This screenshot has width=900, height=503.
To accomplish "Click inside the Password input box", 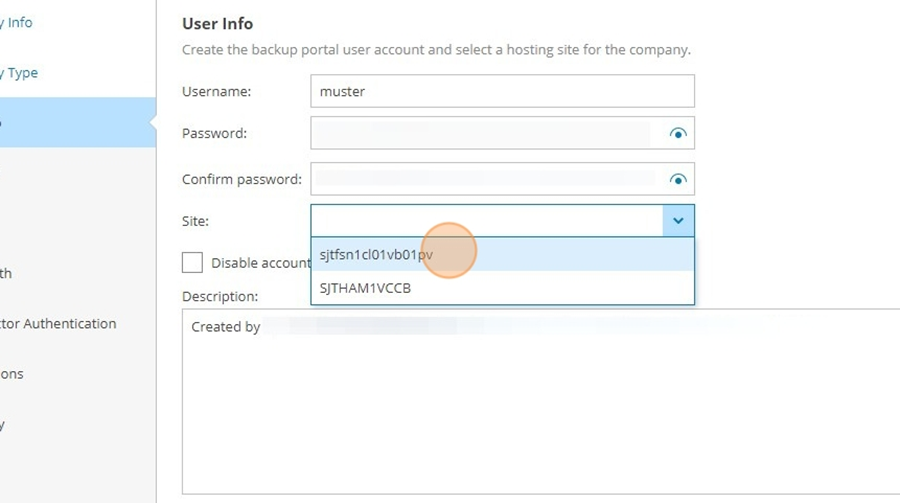I will tap(488, 133).
